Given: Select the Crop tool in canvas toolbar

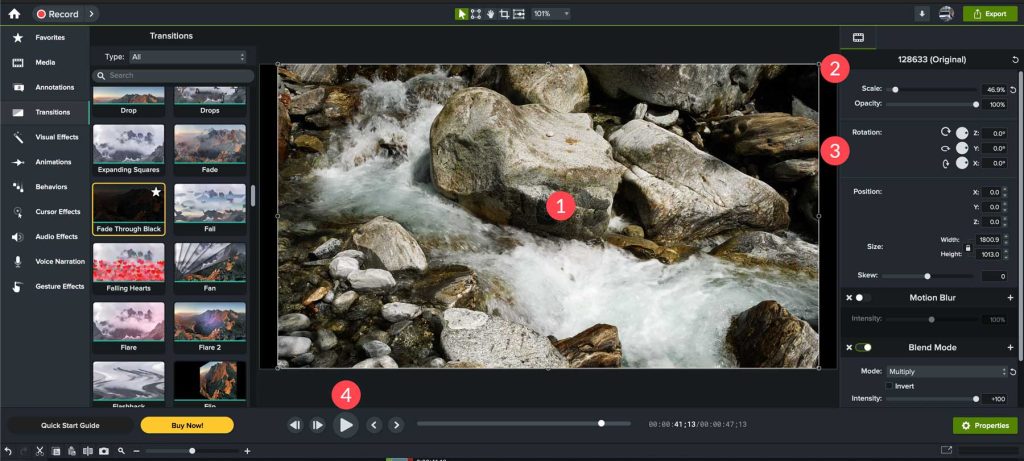Looking at the screenshot, I should click(x=504, y=14).
